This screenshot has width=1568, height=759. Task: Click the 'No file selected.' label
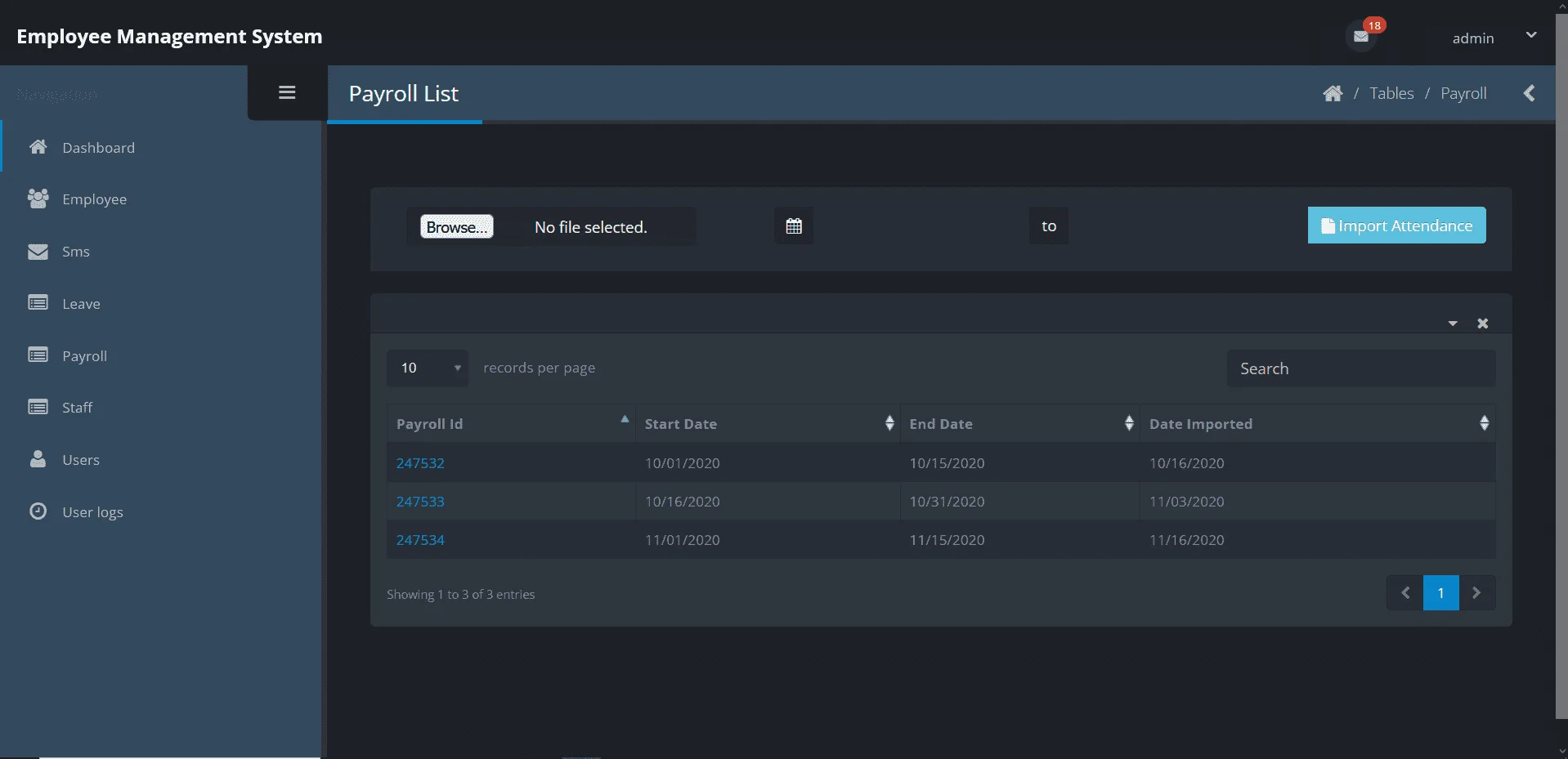[590, 227]
